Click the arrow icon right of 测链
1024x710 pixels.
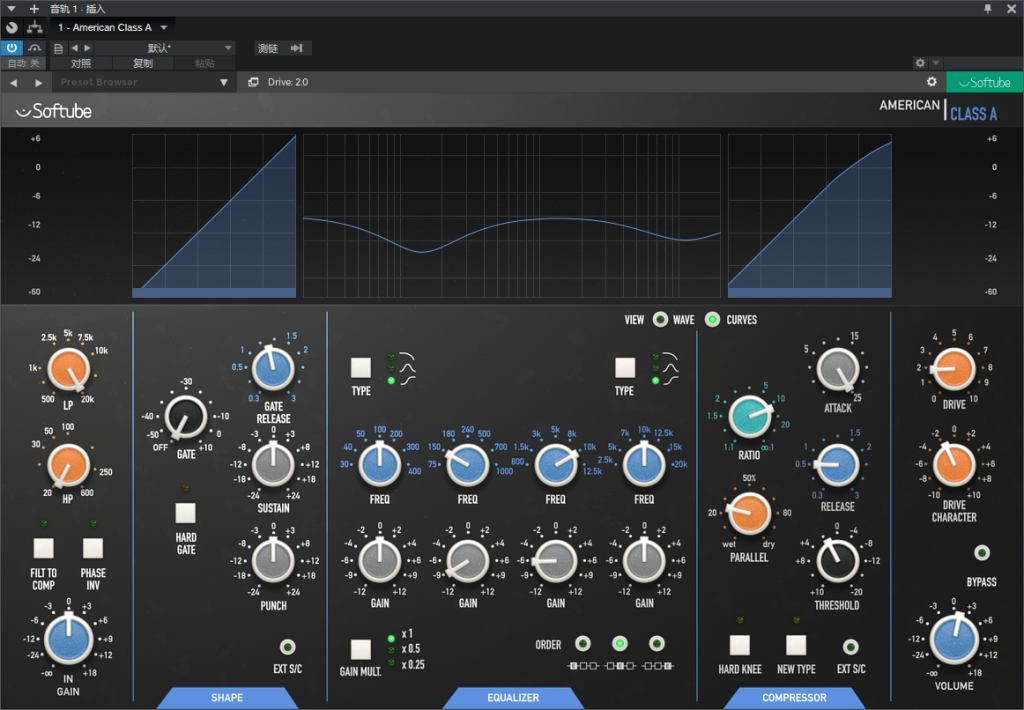click(296, 48)
